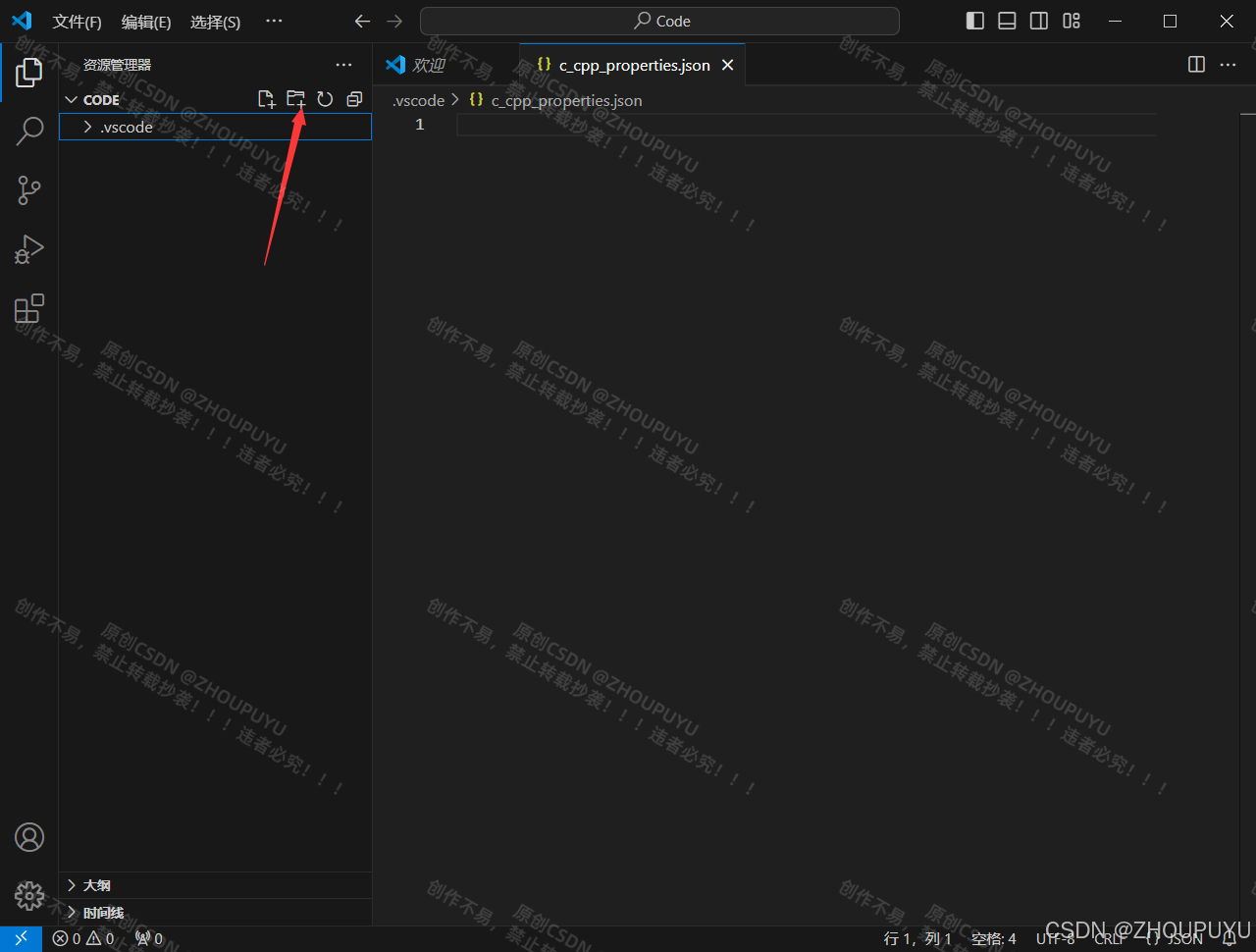The width and height of the screenshot is (1256, 952).
Task: Open the customize layout icon
Action: click(1072, 22)
